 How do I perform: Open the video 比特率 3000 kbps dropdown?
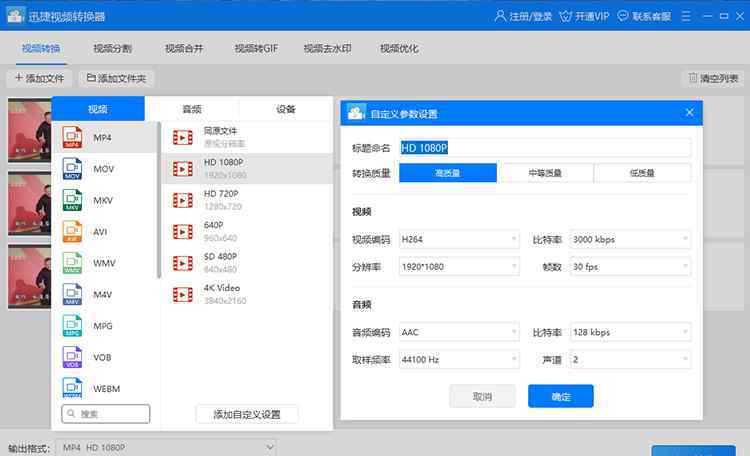pos(630,239)
